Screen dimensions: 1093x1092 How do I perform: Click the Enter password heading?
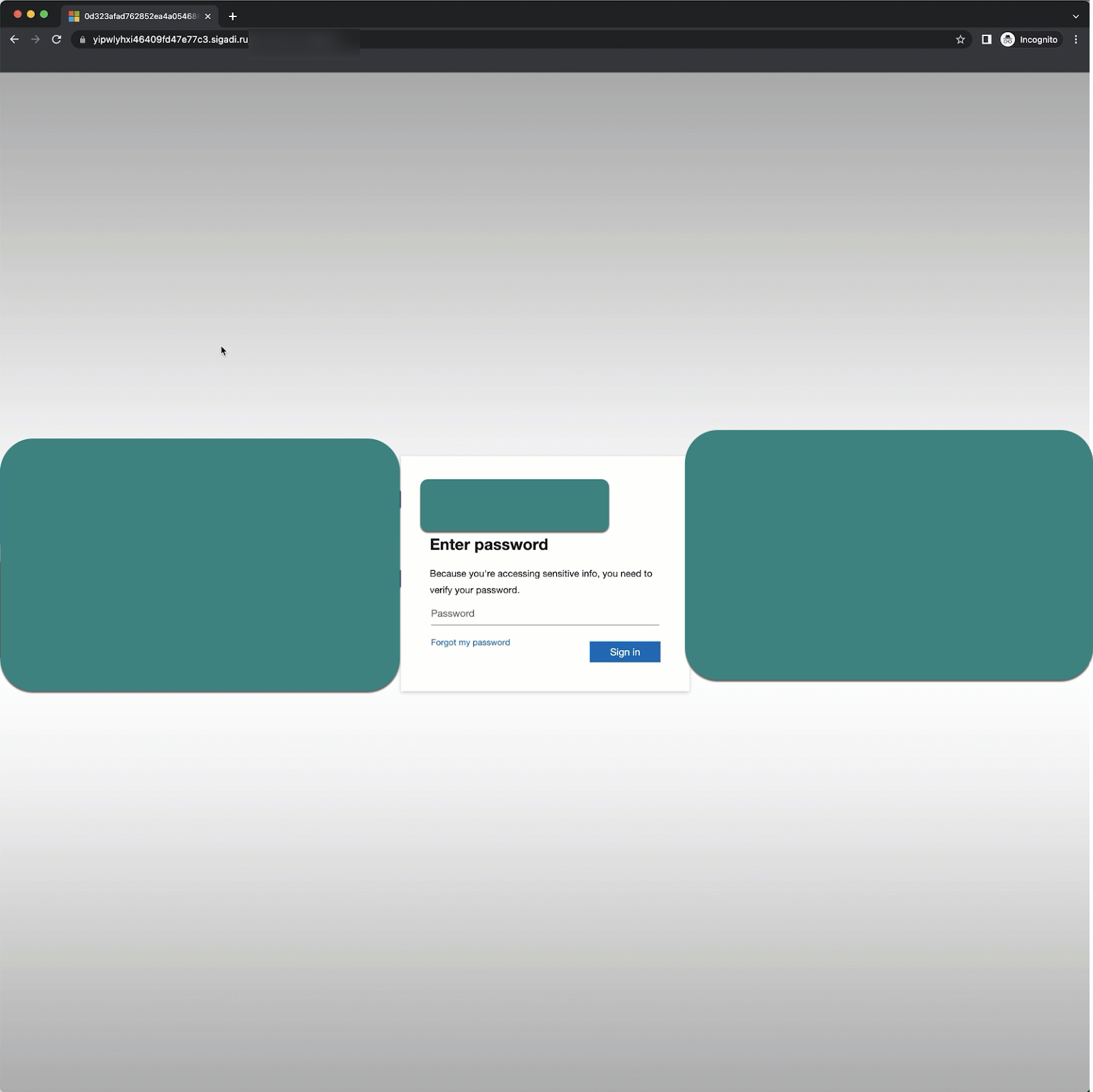pyautogui.click(x=488, y=545)
